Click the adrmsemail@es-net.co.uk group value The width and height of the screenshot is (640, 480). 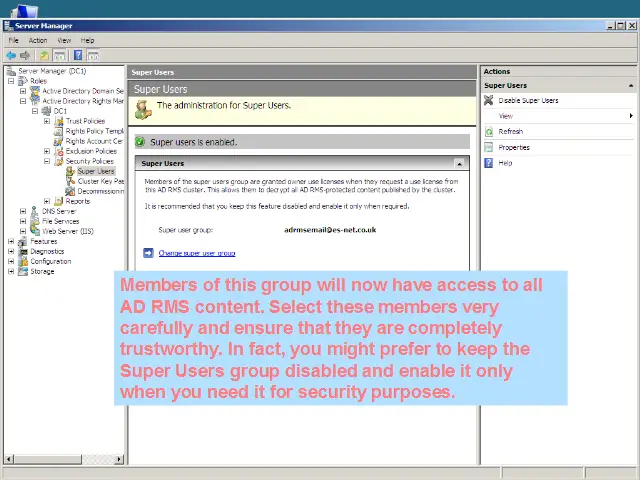click(330, 230)
